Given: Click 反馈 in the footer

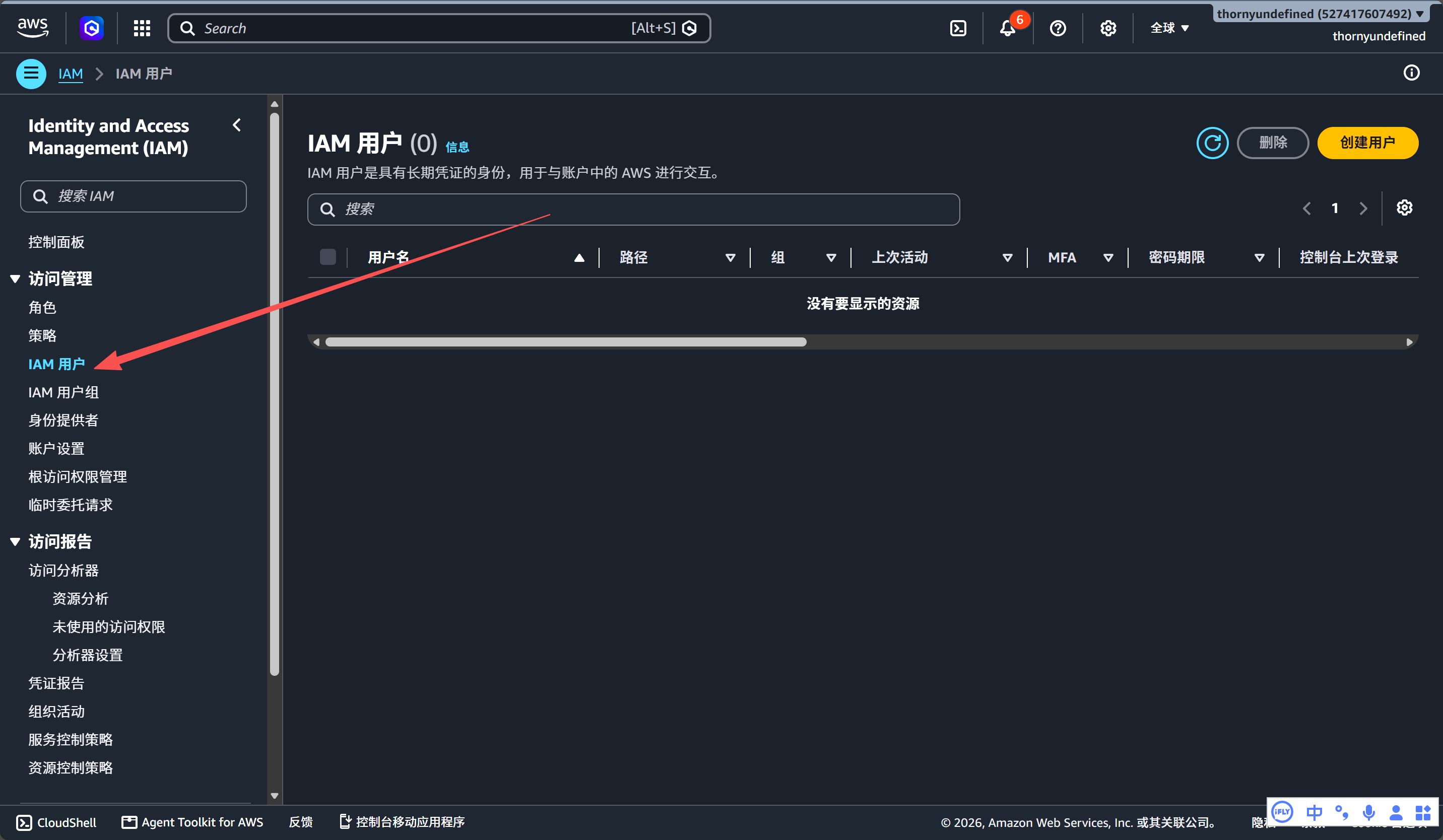Looking at the screenshot, I should 301,822.
